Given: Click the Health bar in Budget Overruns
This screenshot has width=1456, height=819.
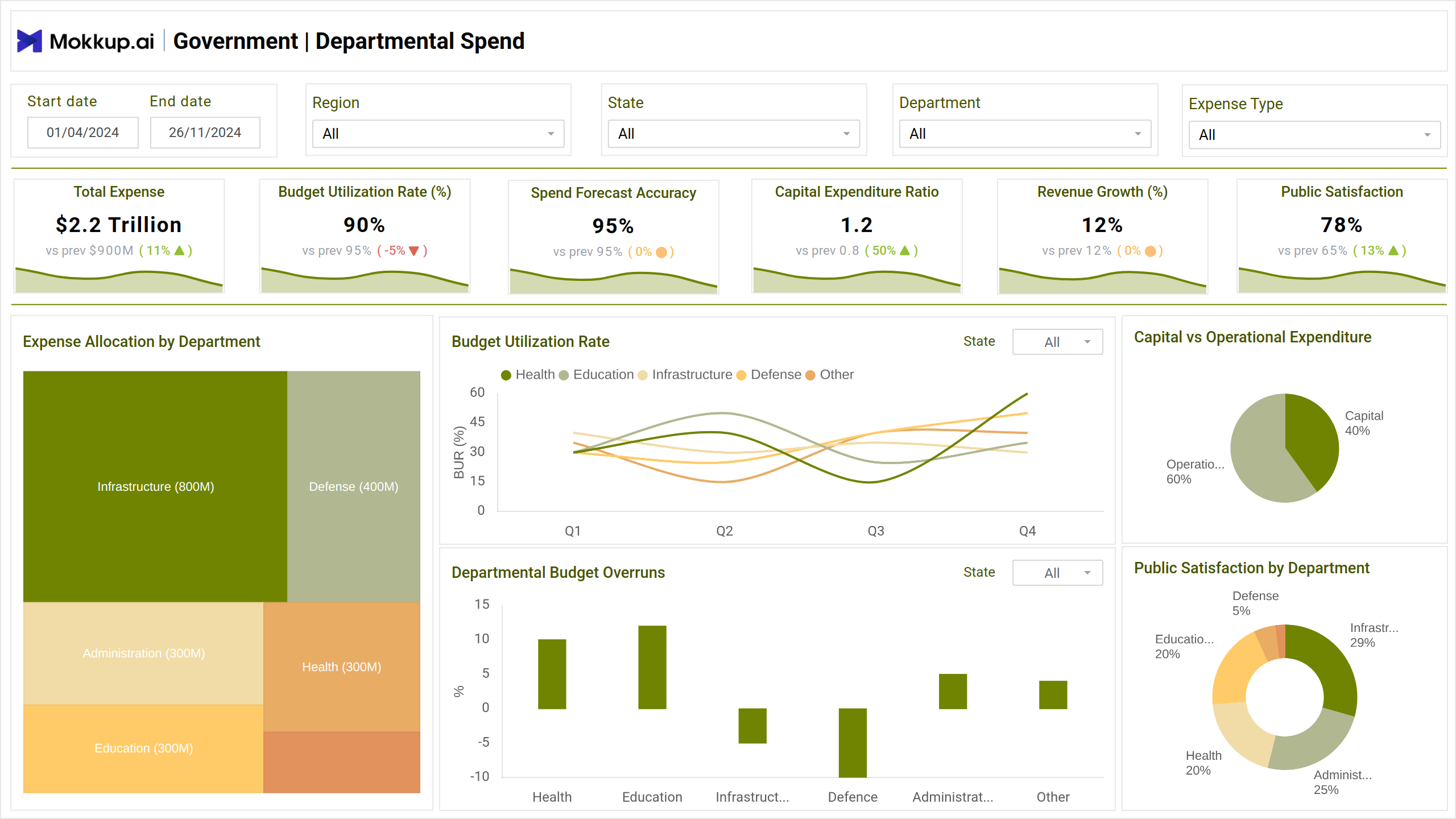Looking at the screenshot, I should (552, 674).
